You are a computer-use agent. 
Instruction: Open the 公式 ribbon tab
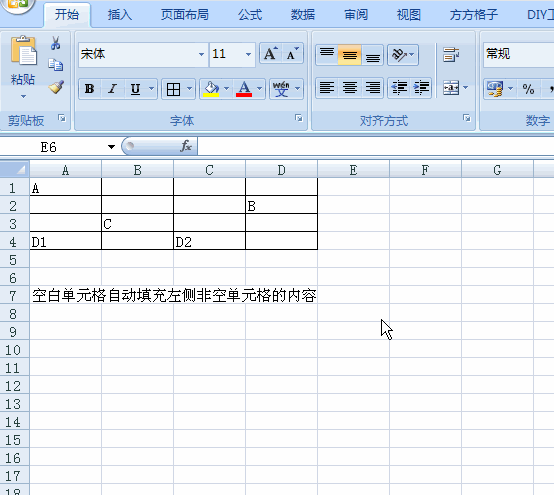click(250, 15)
